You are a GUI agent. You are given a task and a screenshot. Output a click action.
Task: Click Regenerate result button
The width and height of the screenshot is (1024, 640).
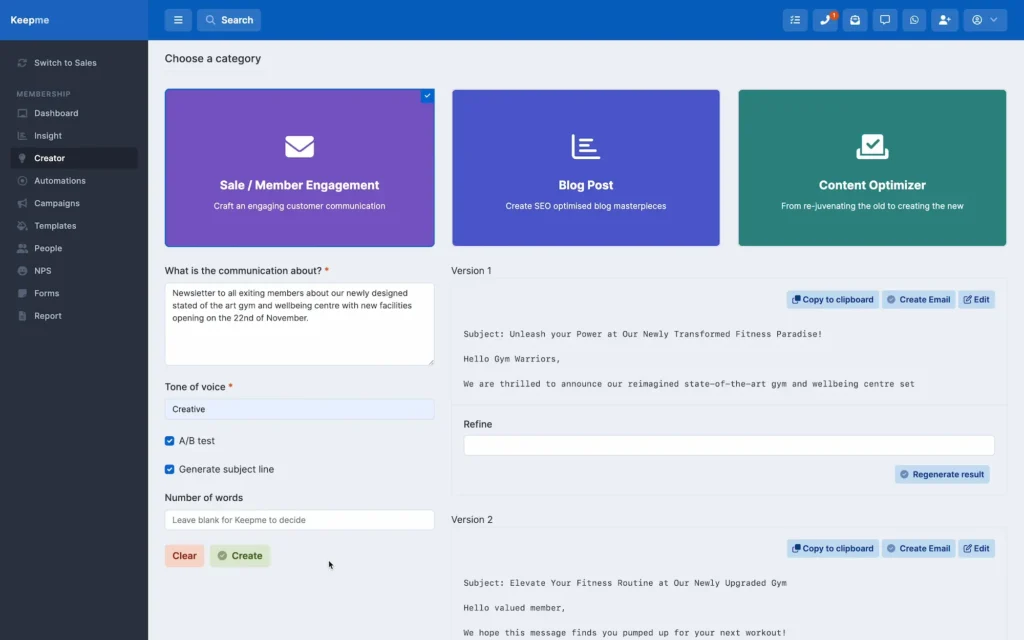(942, 475)
